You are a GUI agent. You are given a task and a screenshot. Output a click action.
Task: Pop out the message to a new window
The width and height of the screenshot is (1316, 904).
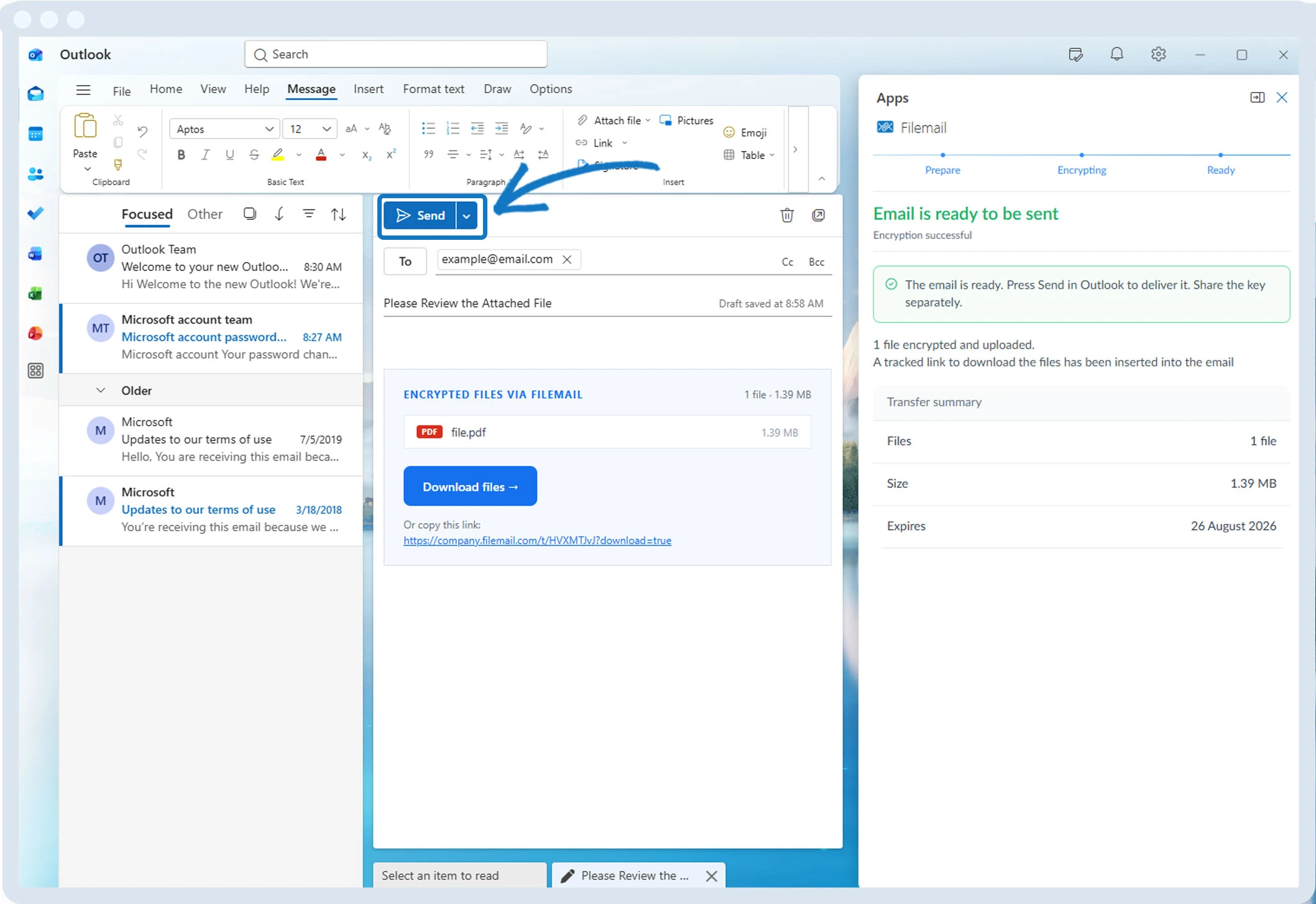pyautogui.click(x=819, y=215)
